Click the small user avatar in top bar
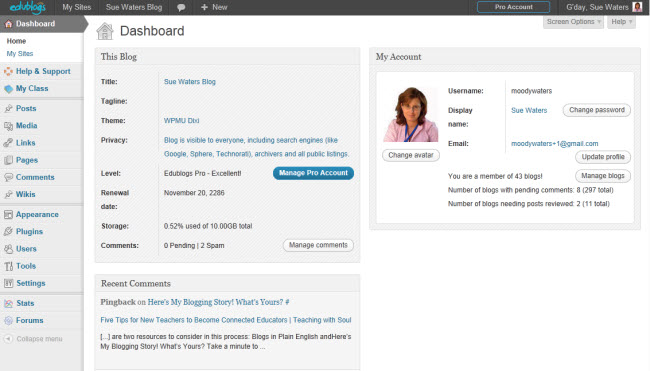 coord(637,7)
